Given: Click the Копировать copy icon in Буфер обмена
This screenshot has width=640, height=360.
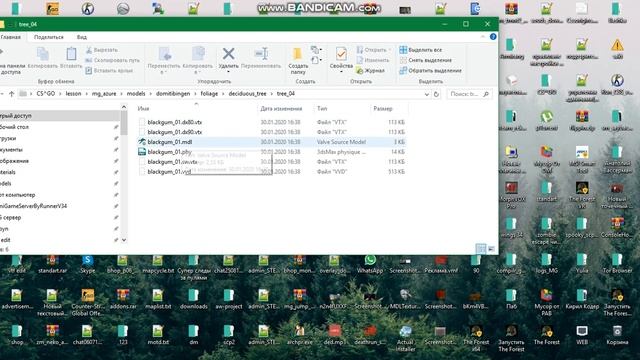Looking at the screenshot, I should tap(43, 54).
